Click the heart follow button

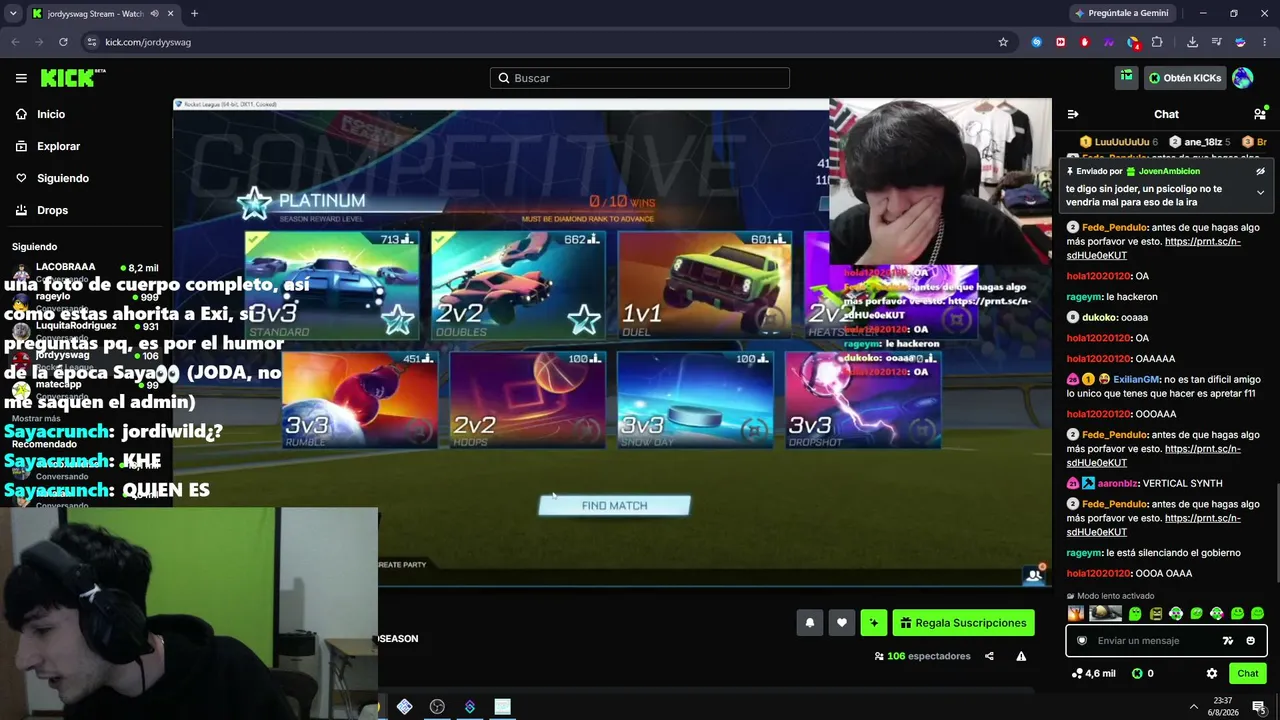[842, 623]
